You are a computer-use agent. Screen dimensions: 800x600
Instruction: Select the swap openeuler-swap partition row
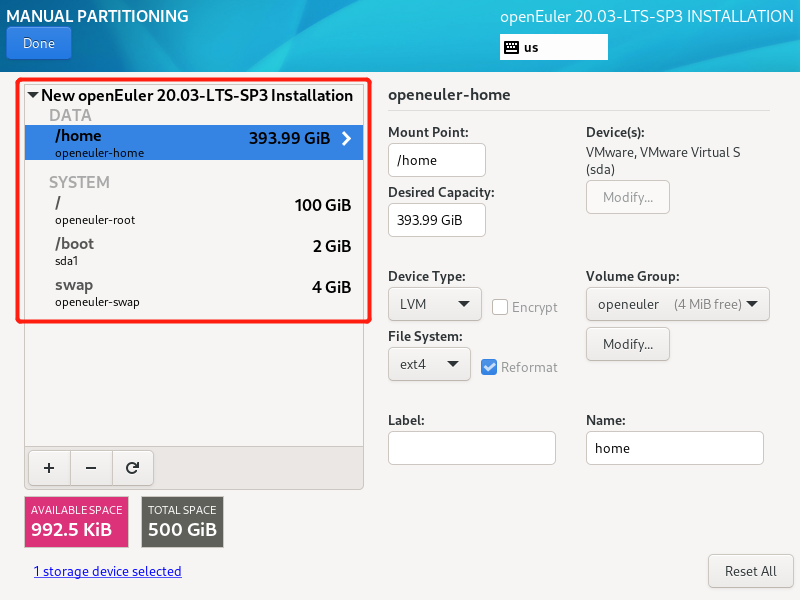tap(194, 292)
